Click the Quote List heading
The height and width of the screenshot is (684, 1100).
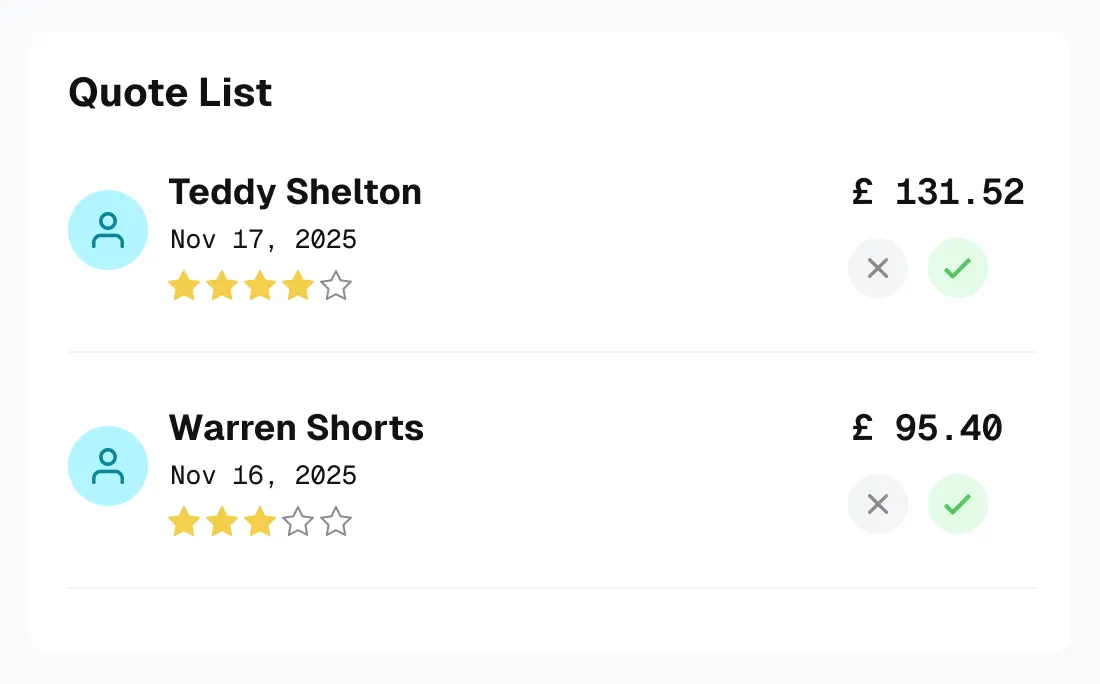tap(170, 93)
